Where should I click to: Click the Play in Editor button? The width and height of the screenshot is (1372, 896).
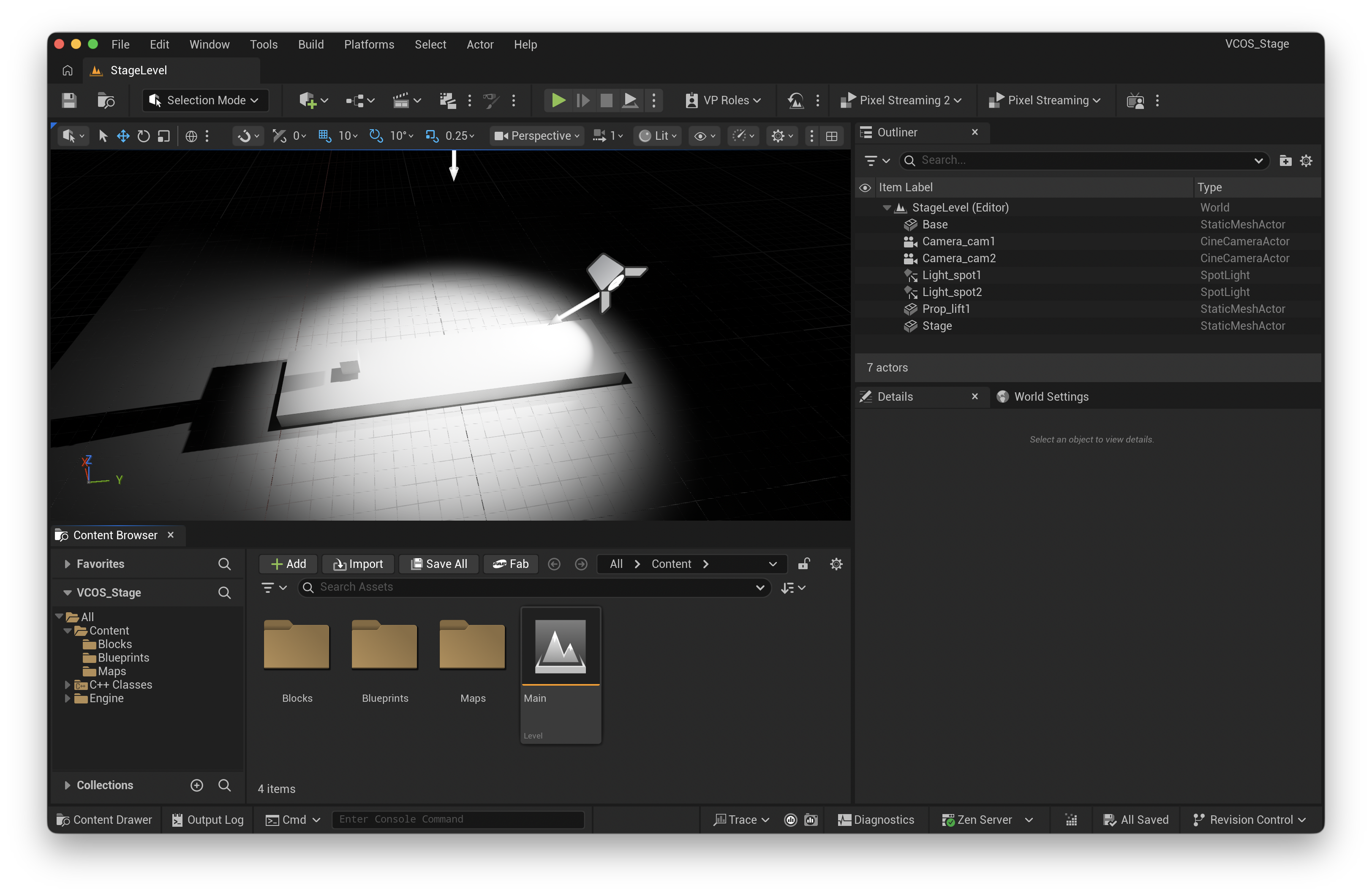558,100
